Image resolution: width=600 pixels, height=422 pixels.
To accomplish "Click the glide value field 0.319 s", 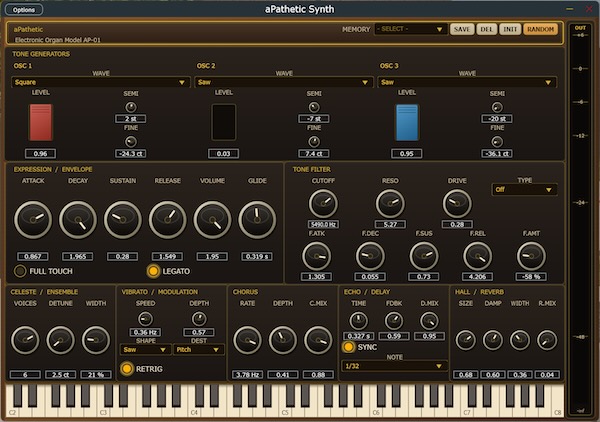I will [x=257, y=256].
